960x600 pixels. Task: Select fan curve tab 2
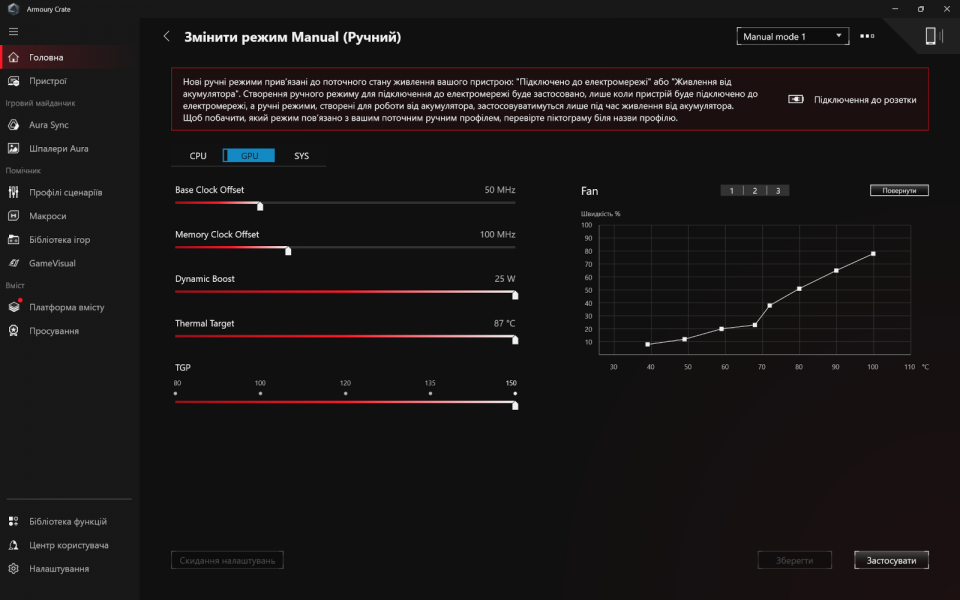coord(755,190)
